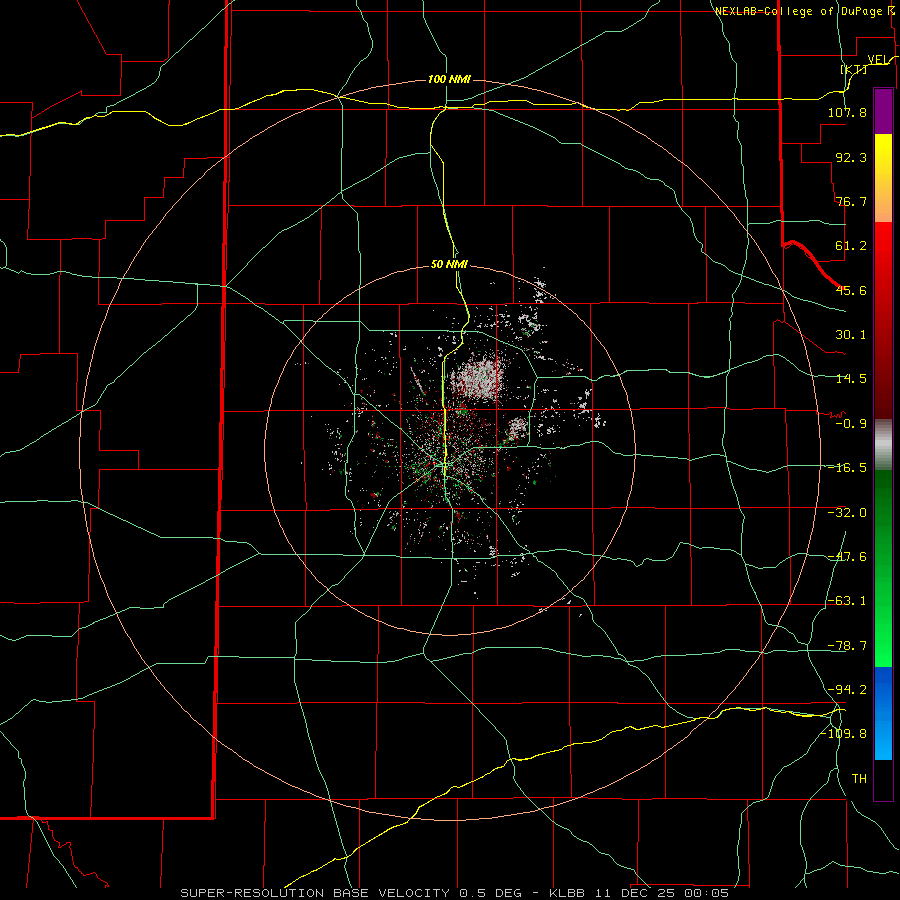The height and width of the screenshot is (900, 900).
Task: Click the red segment of the velocity color bar
Action: [x=883, y=320]
